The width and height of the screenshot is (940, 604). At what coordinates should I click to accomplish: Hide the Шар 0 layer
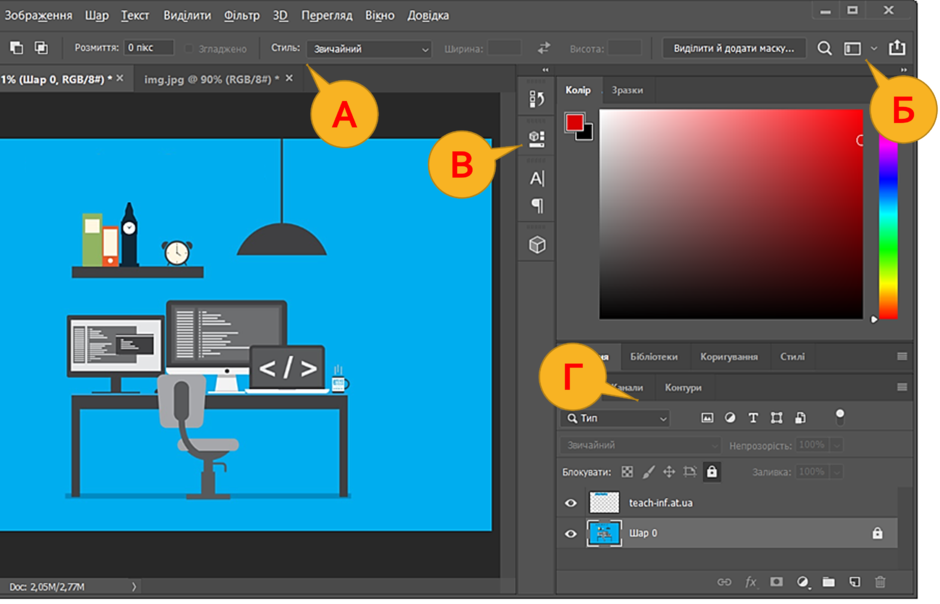(571, 533)
